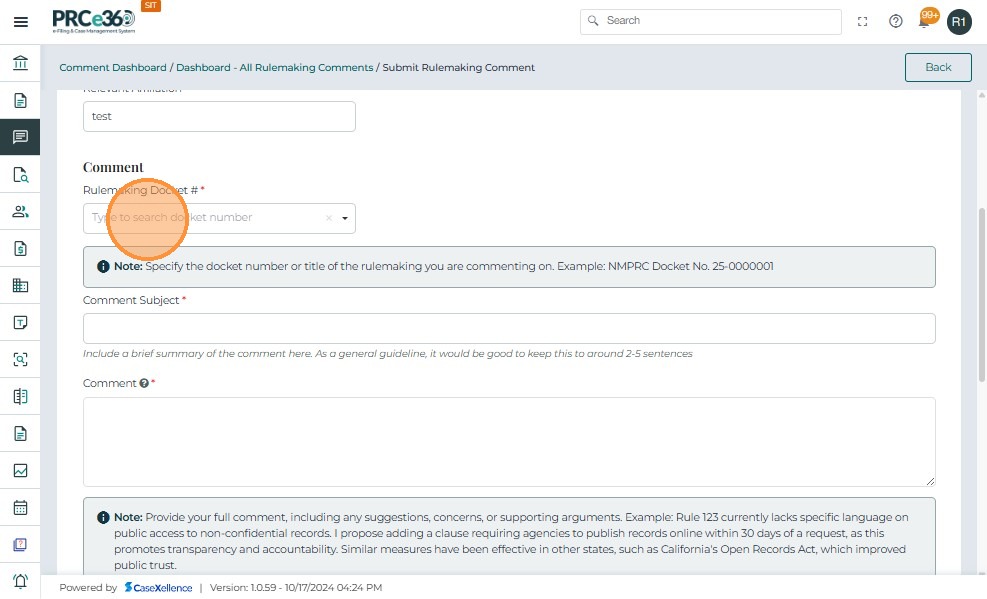
Task: Open the hamburger navigation menu
Action: [x=20, y=21]
